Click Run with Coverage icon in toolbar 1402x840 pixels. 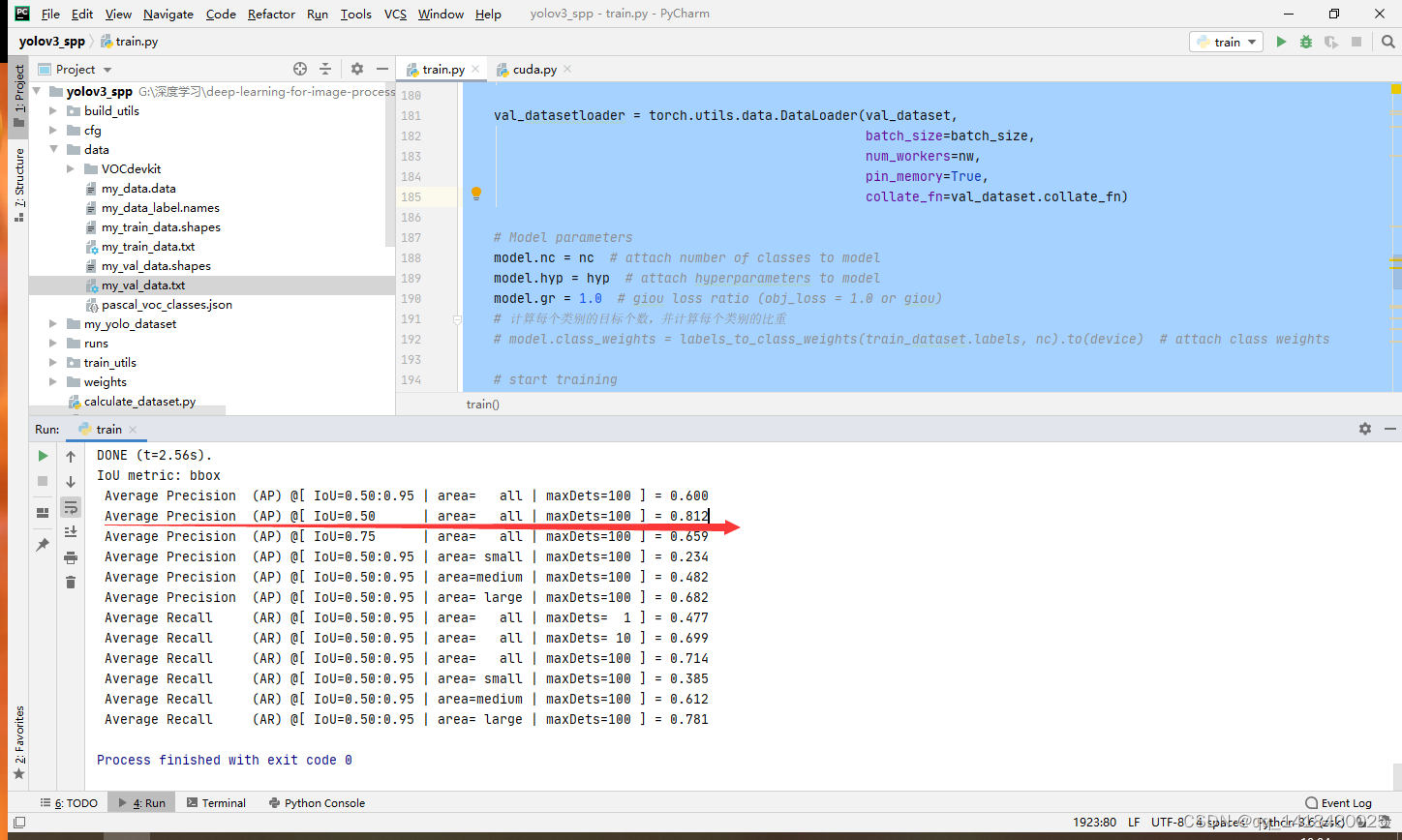click(x=1331, y=42)
